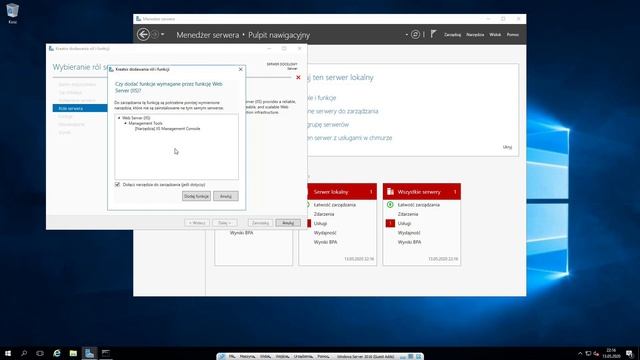
Task: Open Zdarzenia in Wszystkie serwery tile
Action: click(x=408, y=214)
